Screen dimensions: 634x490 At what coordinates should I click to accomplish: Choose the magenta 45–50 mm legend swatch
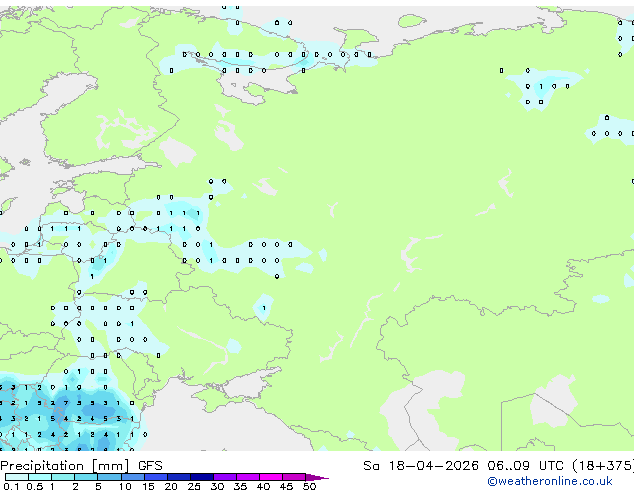[x=294, y=477]
